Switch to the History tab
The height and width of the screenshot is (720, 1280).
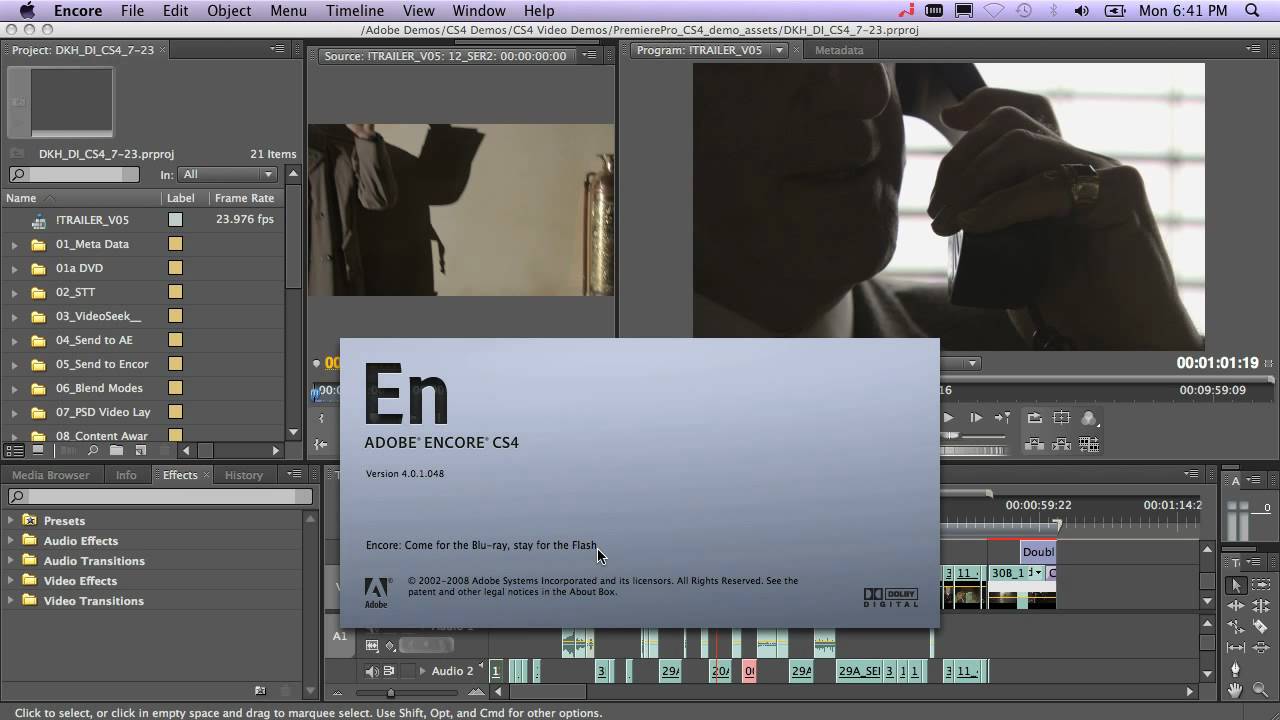244,475
